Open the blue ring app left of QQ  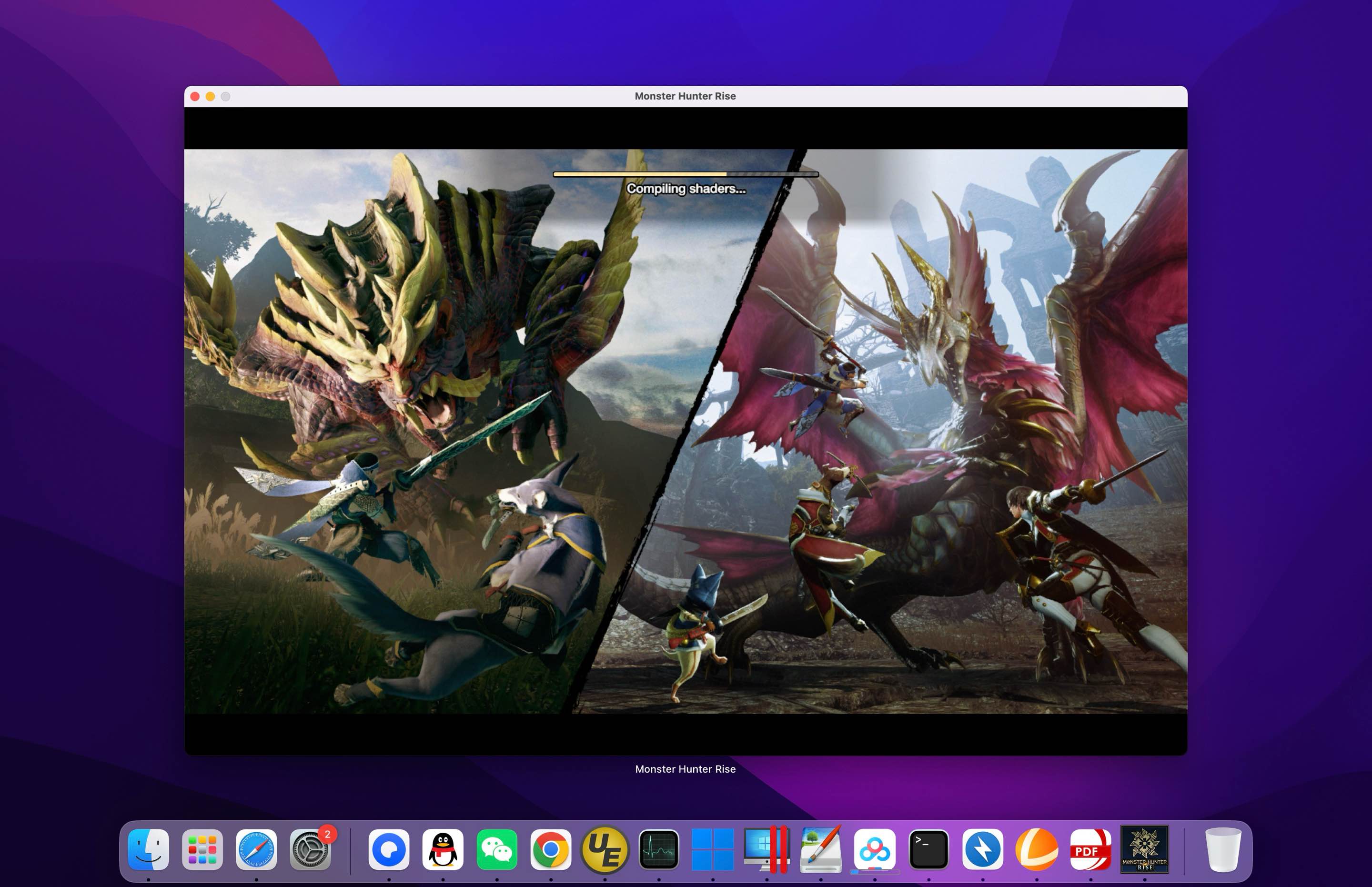tap(389, 849)
